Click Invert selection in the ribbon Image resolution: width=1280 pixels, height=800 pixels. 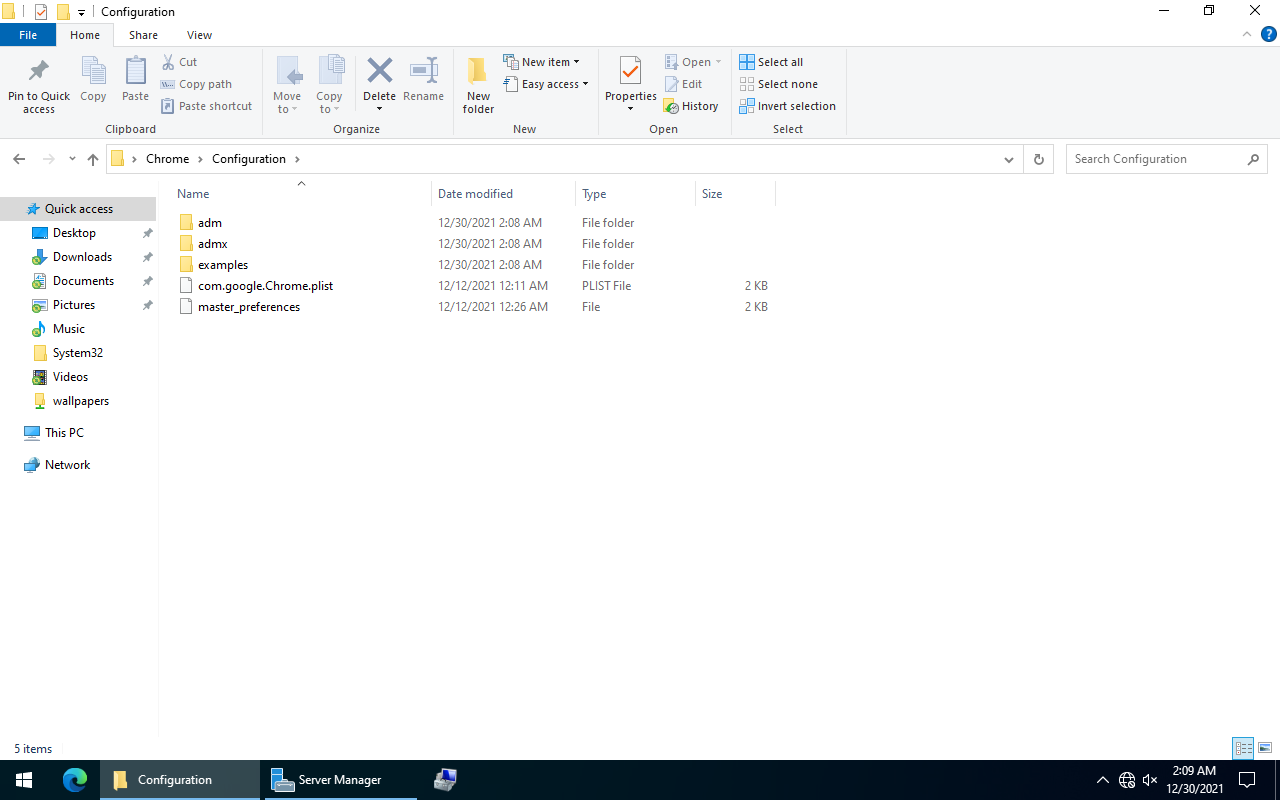tap(787, 106)
